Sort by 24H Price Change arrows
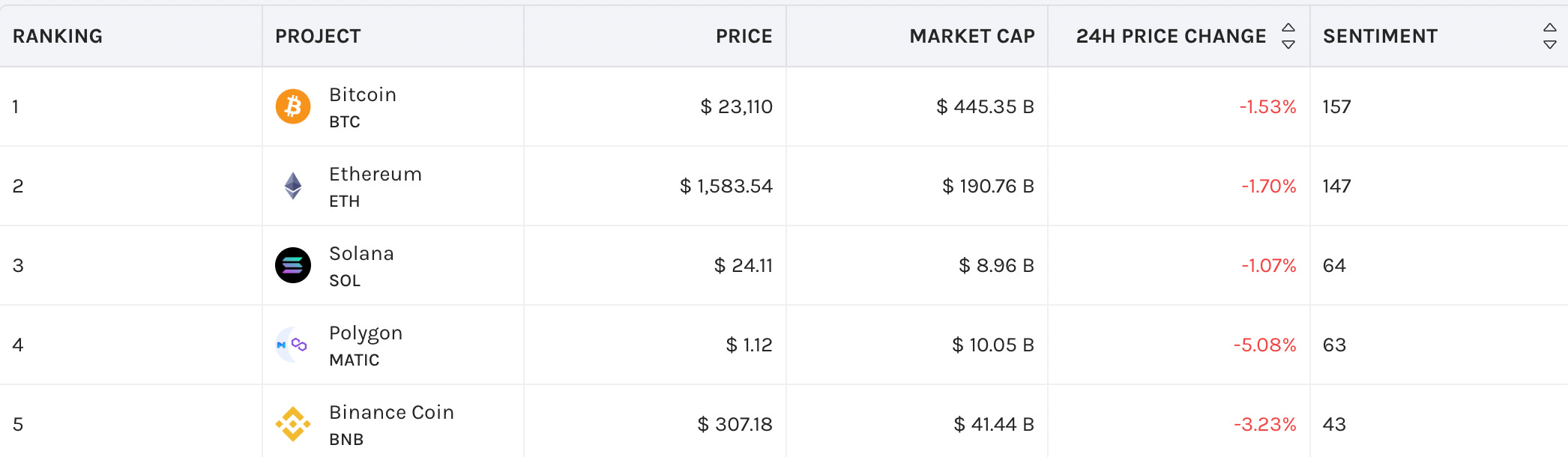 click(x=1288, y=36)
